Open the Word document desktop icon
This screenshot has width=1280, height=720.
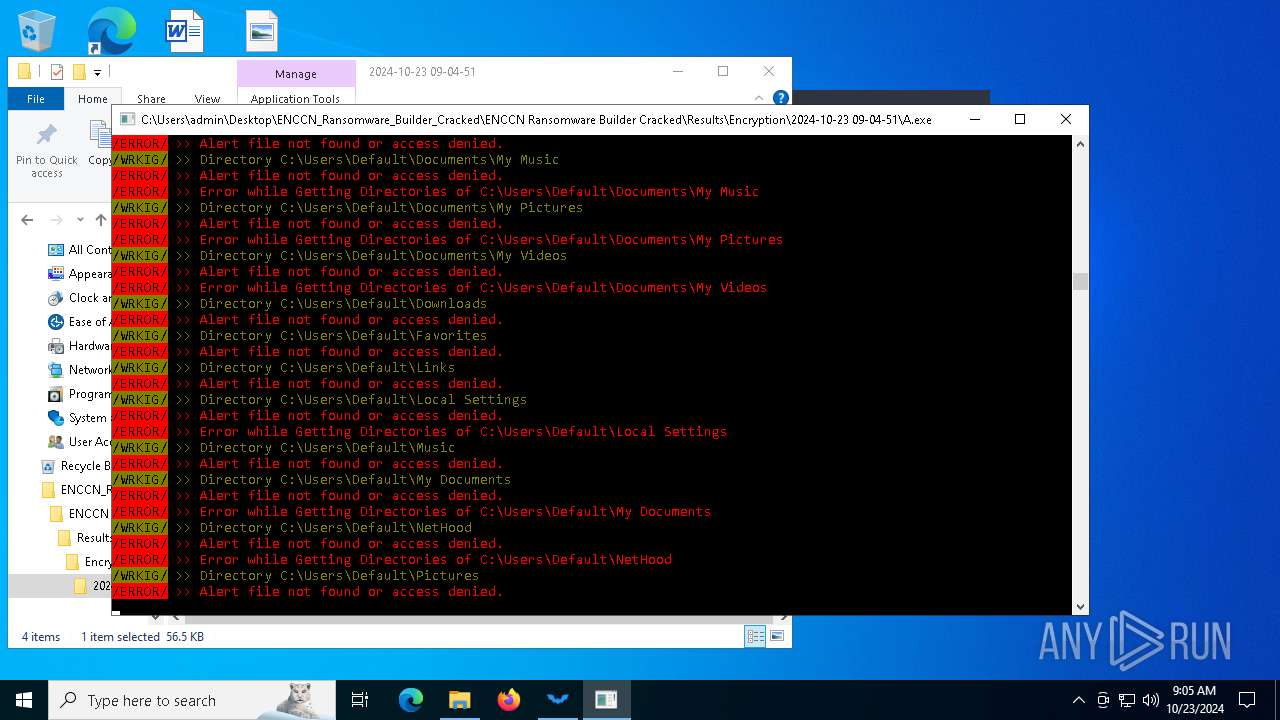coord(185,30)
